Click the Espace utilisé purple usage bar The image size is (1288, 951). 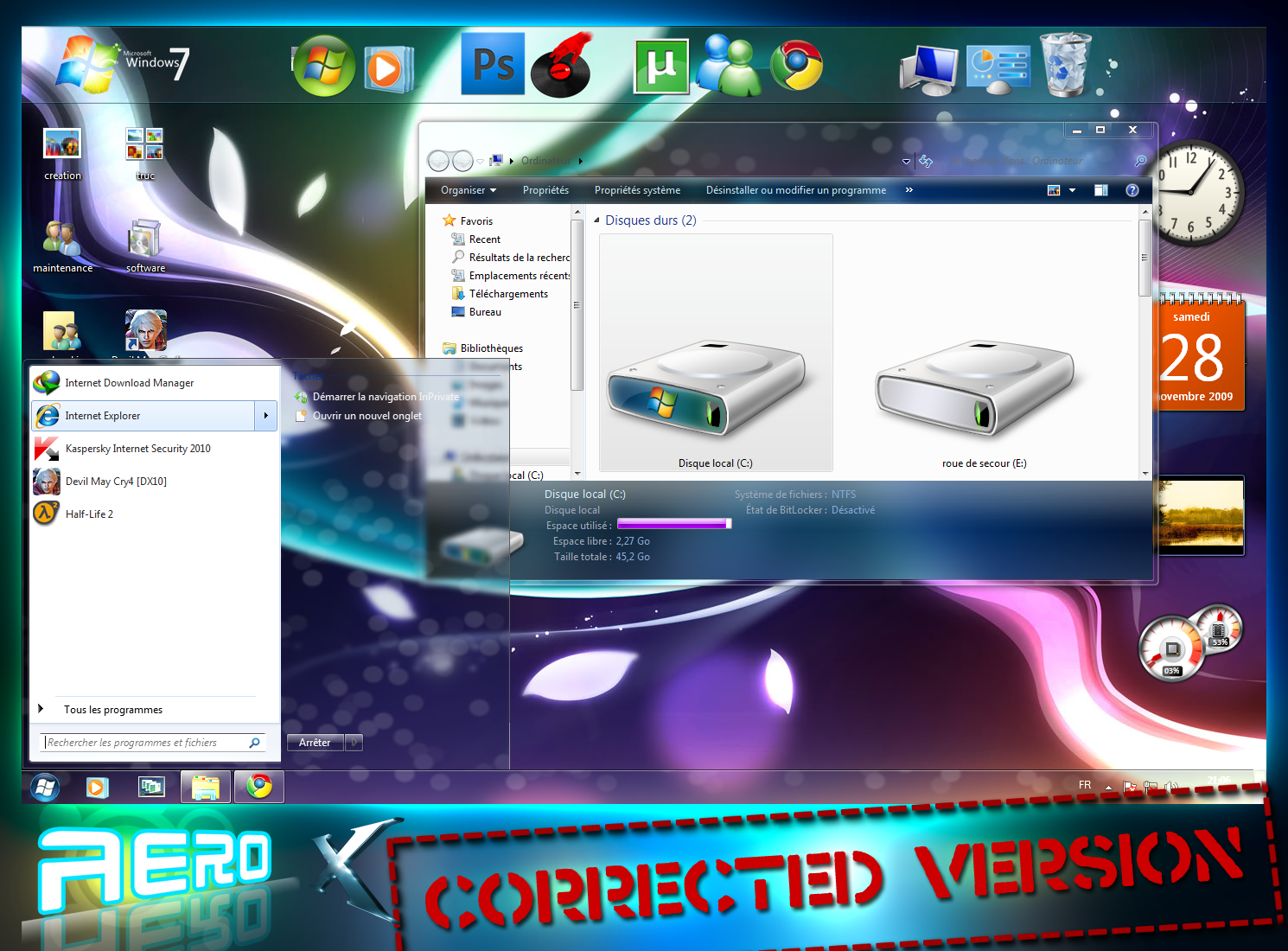point(674,524)
